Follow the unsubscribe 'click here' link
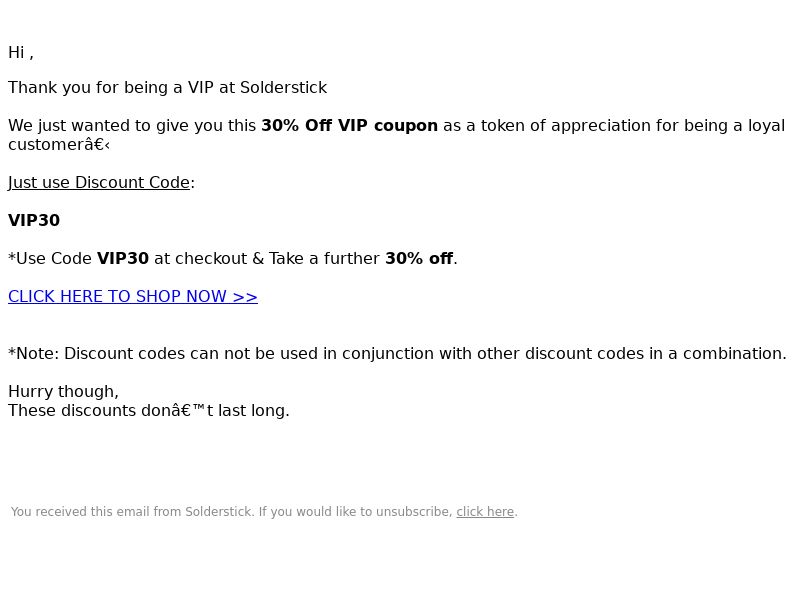The width and height of the screenshot is (800, 600). (x=485, y=512)
